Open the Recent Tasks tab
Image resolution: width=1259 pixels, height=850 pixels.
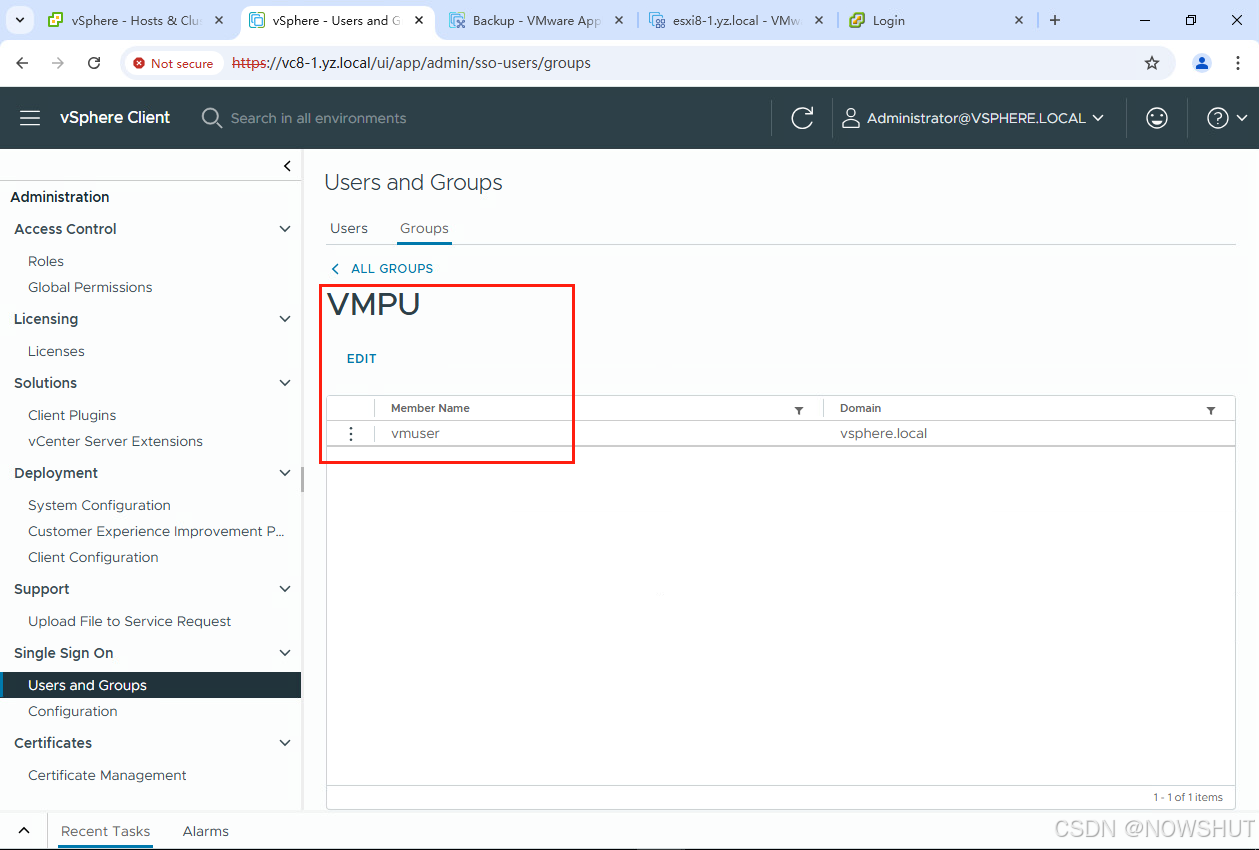click(x=105, y=831)
